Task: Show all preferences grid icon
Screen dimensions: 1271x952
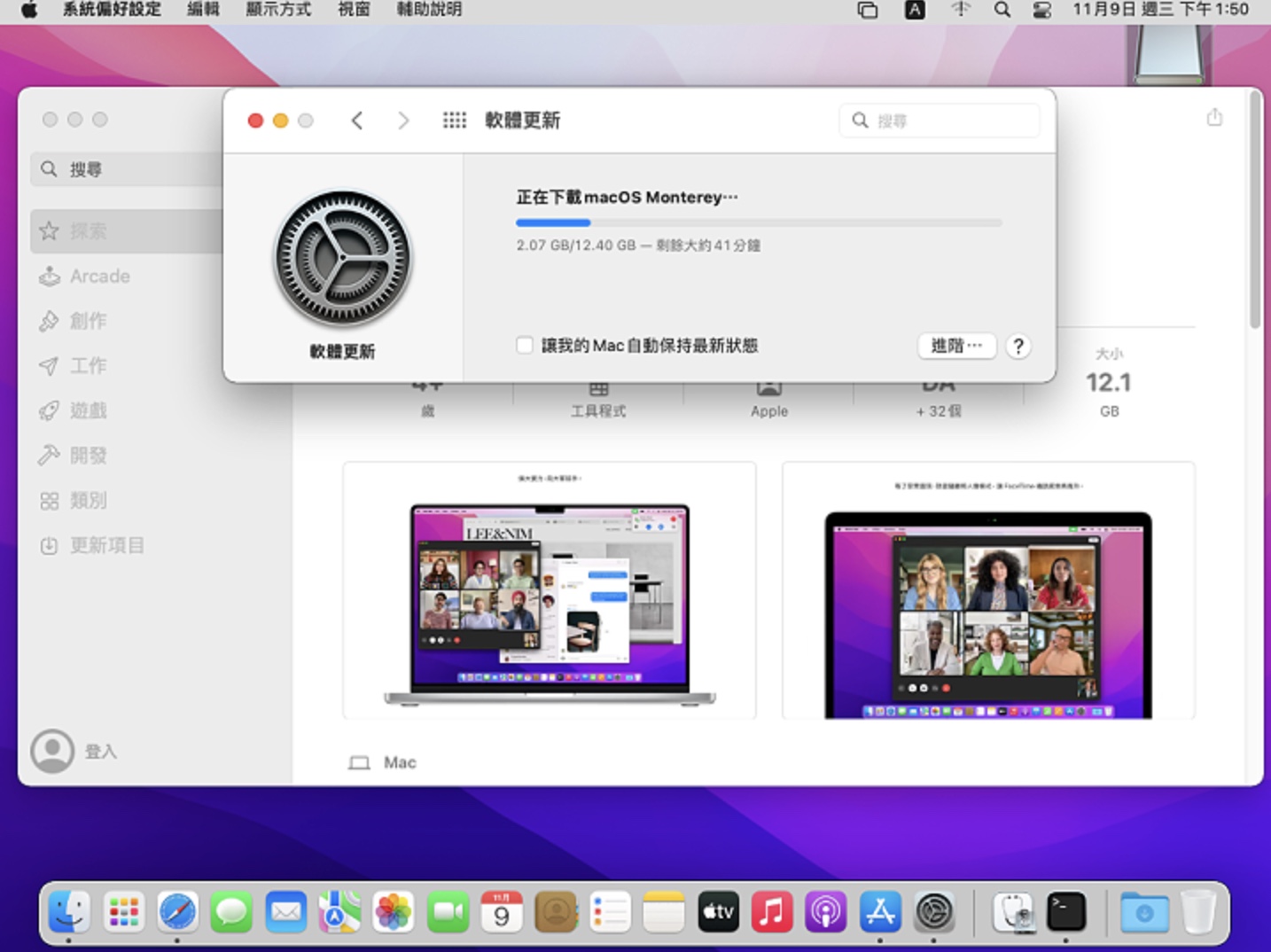Action: pyautogui.click(x=455, y=121)
